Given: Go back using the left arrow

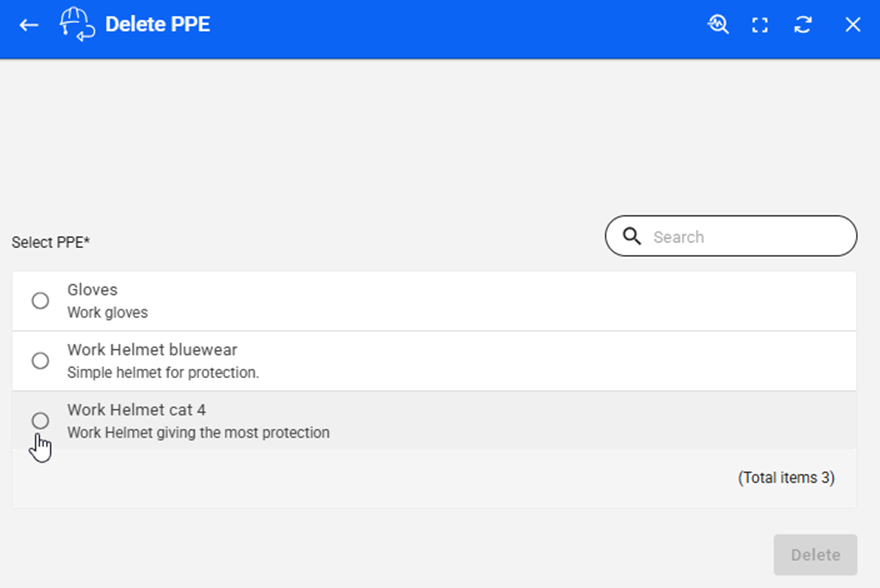Looking at the screenshot, I should [29, 25].
